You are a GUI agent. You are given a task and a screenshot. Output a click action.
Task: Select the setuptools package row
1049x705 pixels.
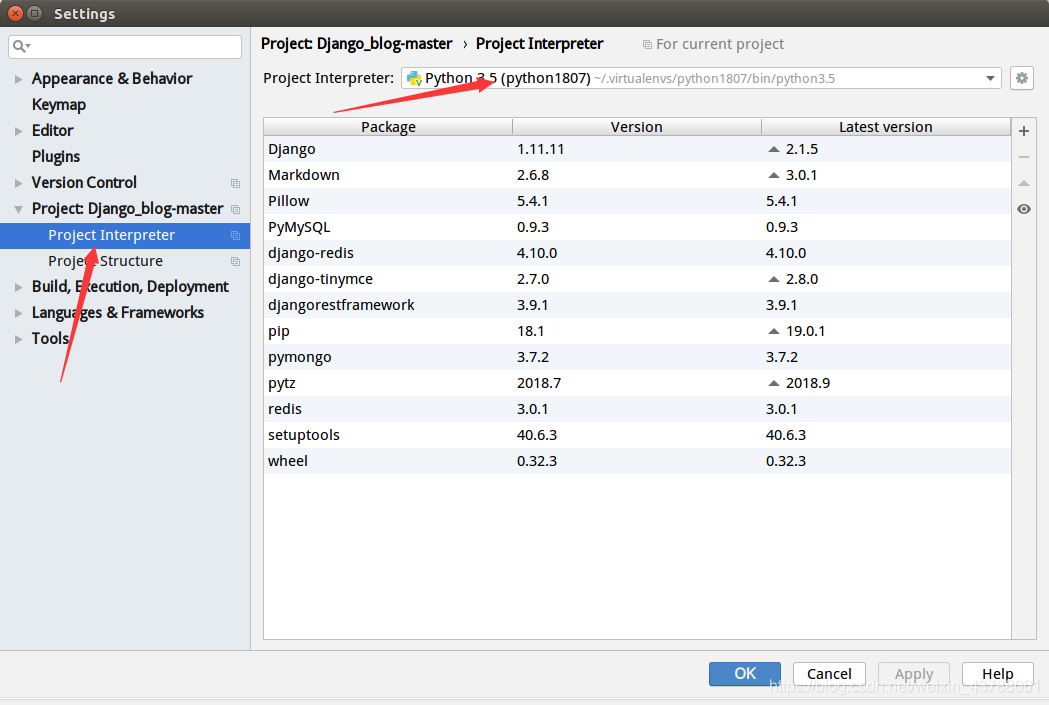(637, 435)
